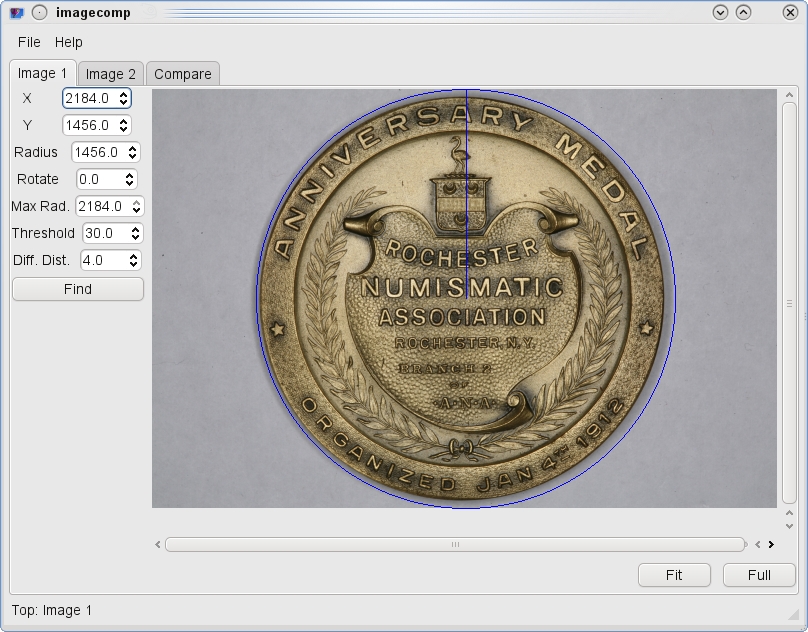The image size is (808, 632).
Task: Decrease the X value with down arrow
Action: (x=124, y=103)
